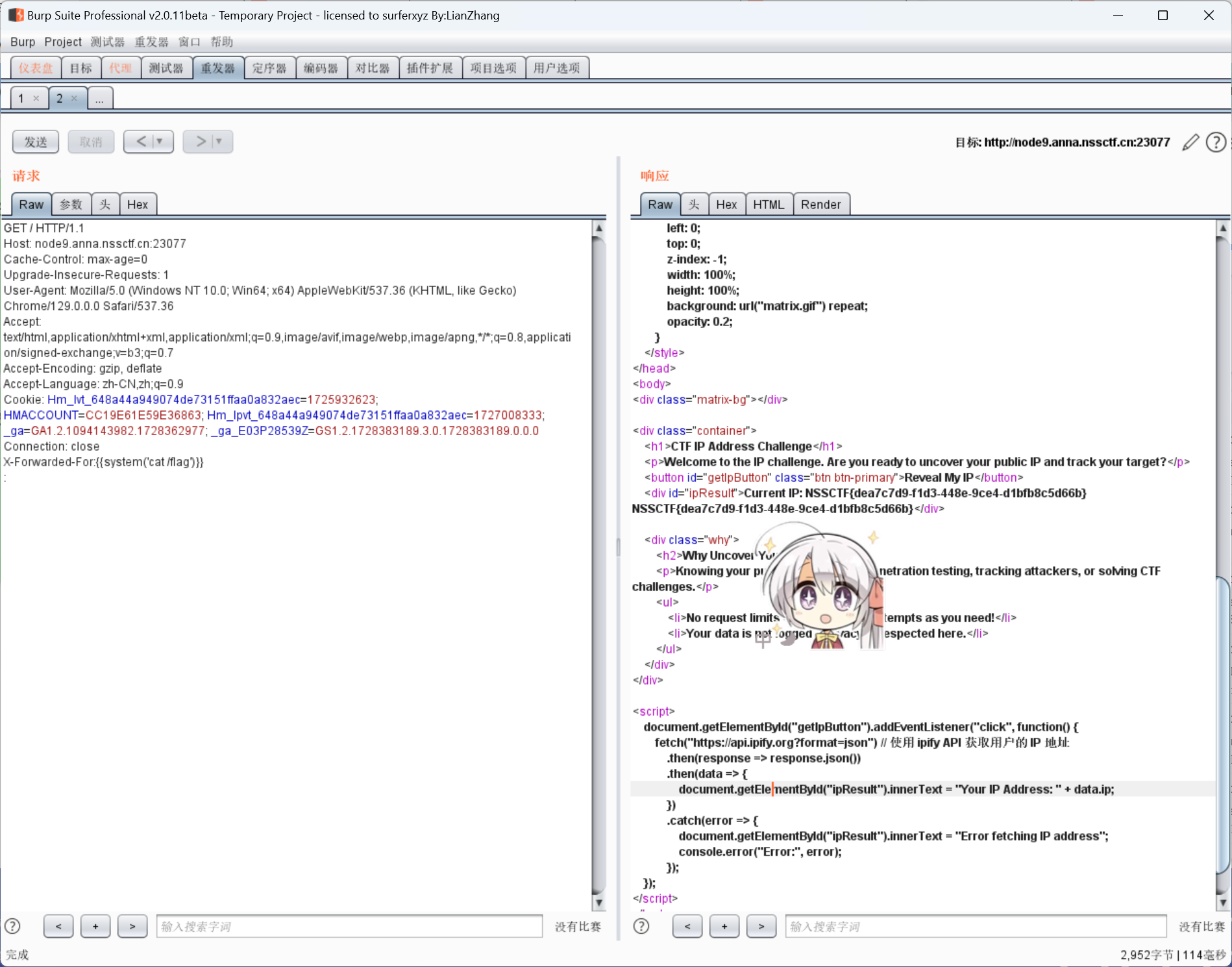Close Repeater tab 2 with its x
This screenshot has height=967, width=1232.
74,98
